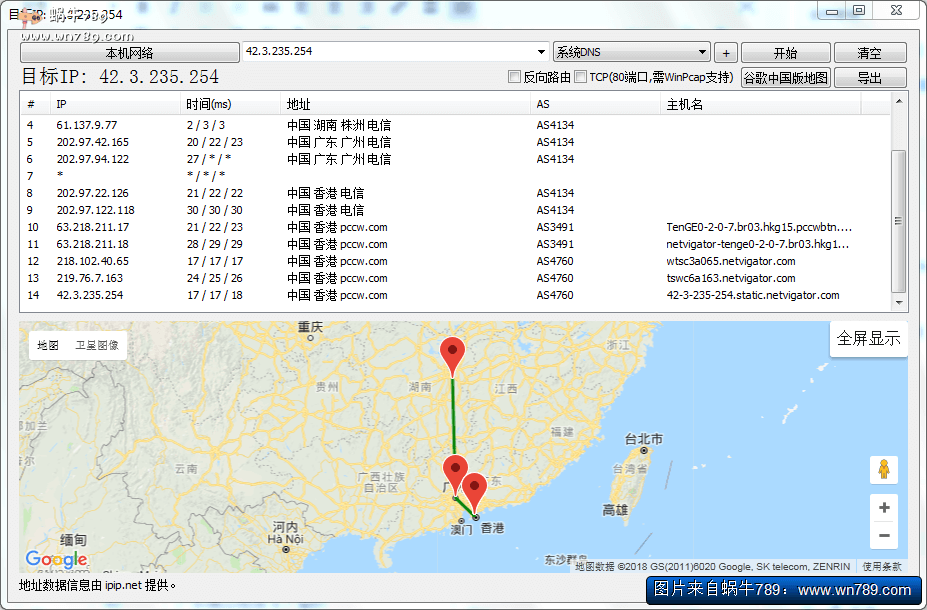Open 全屏显示 fullscreen map
This screenshot has width=927, height=610.
point(868,339)
